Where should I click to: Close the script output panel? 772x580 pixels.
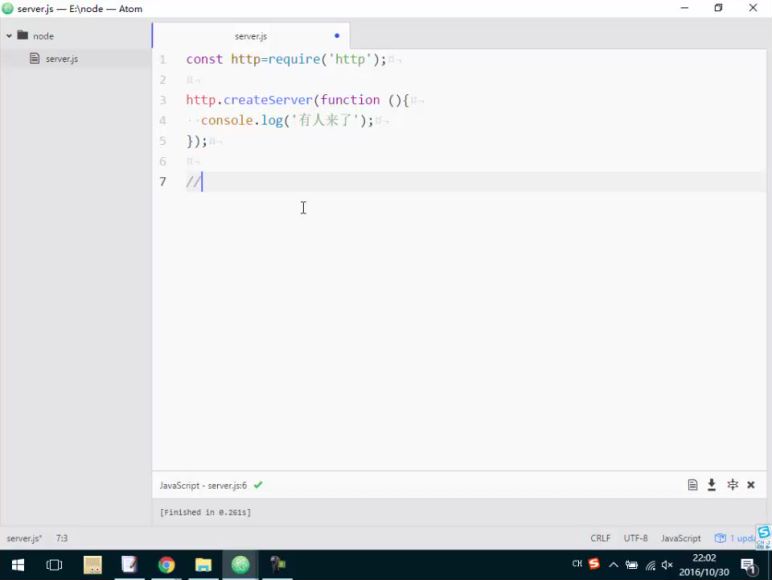[x=751, y=485]
